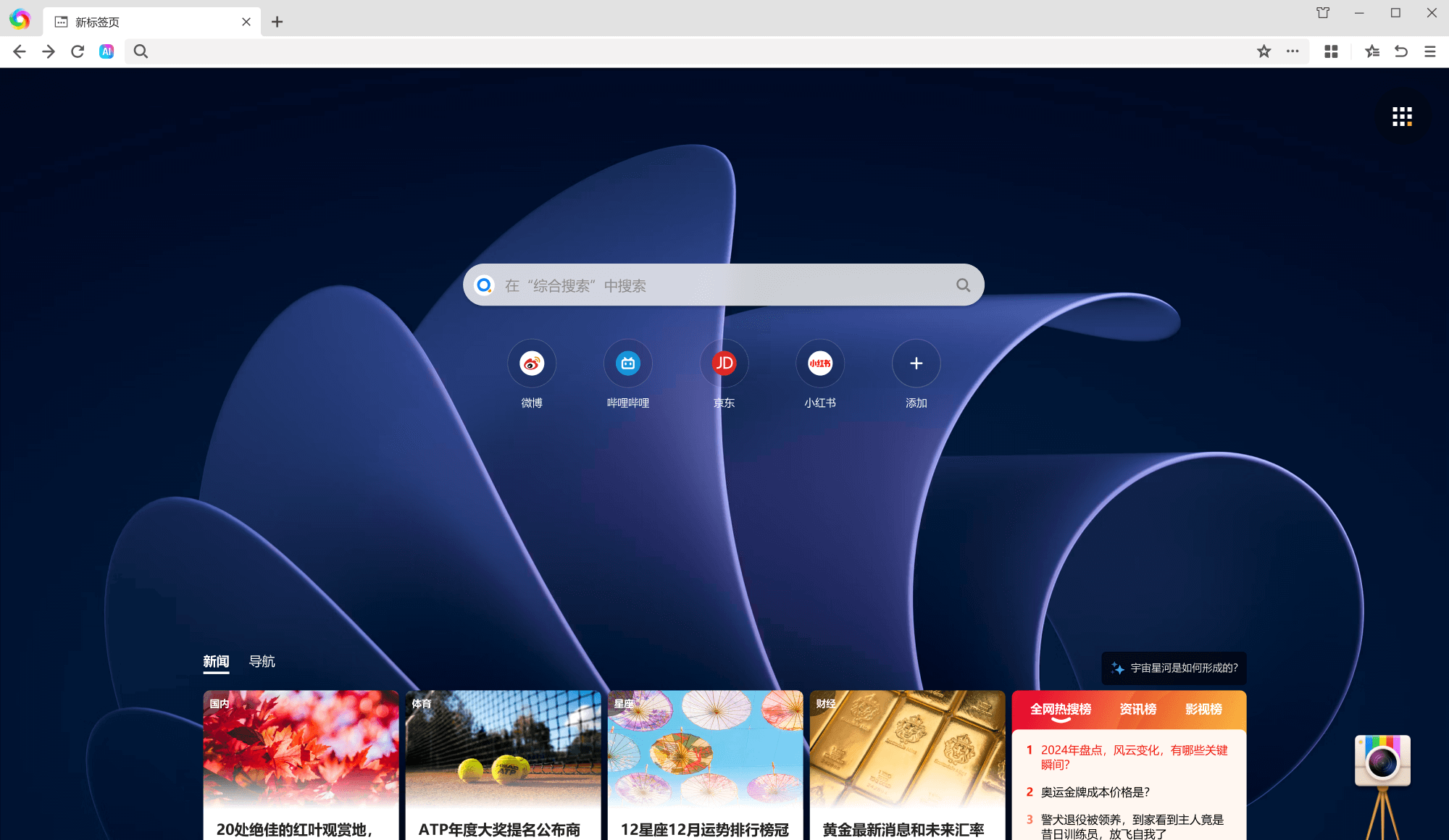Open the Weibo quick link
This screenshot has height=840, width=1449.
[531, 363]
